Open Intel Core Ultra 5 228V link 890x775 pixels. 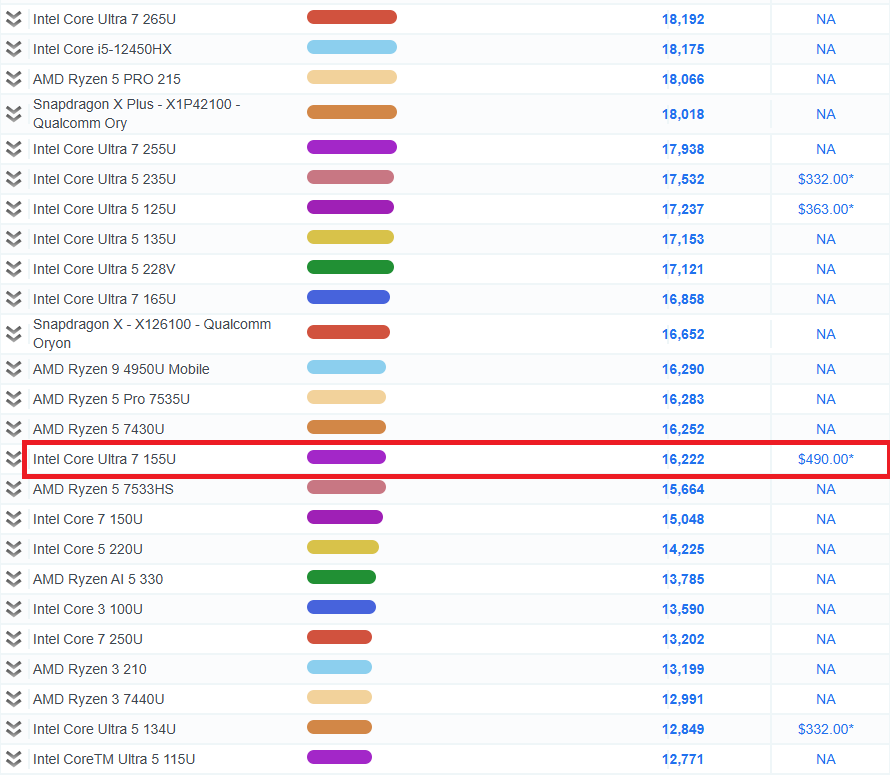[104, 269]
